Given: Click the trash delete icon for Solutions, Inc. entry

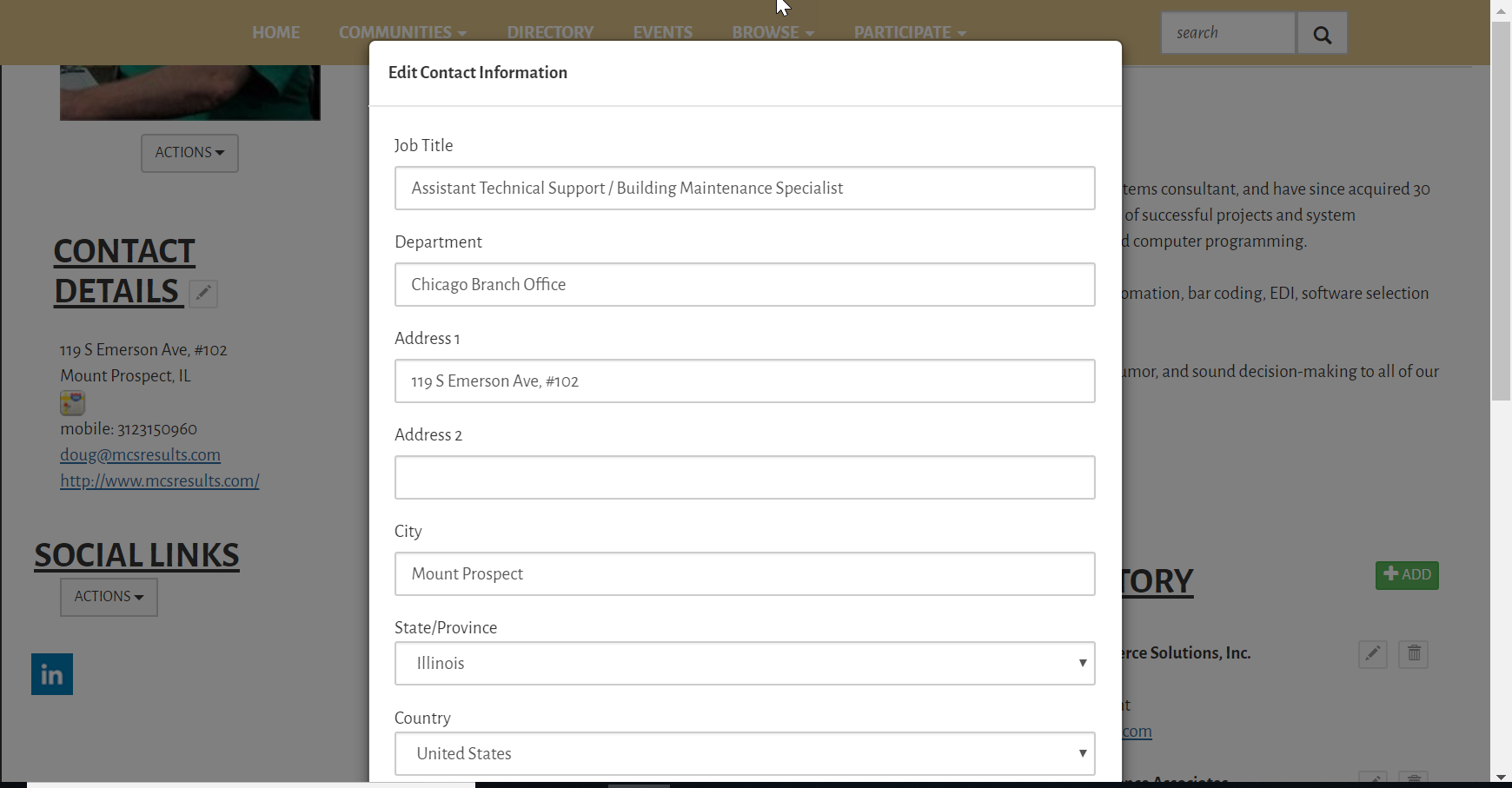Looking at the screenshot, I should (1414, 654).
